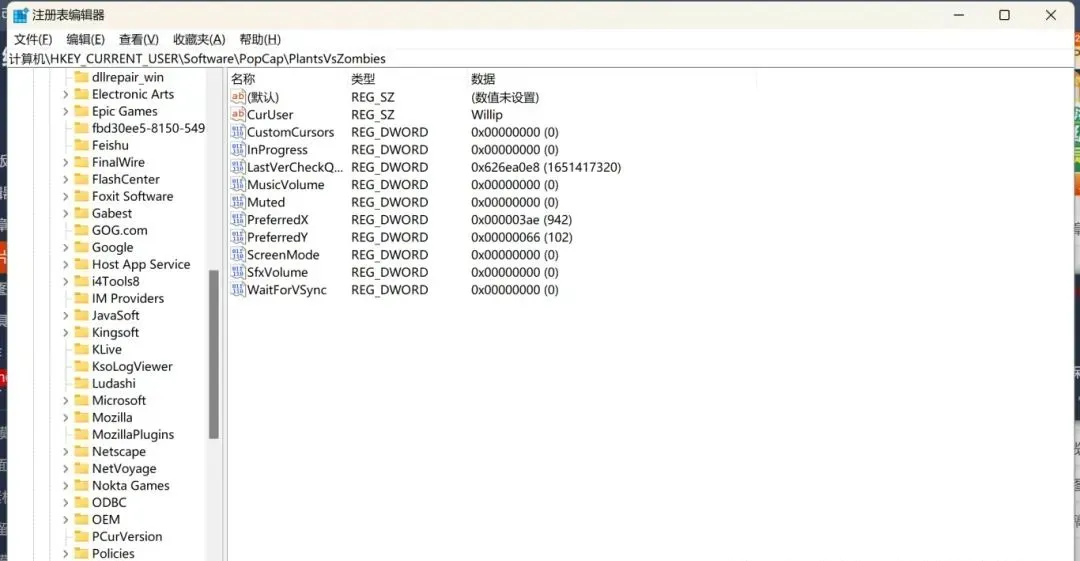Open the 收藏夹(A) menu
This screenshot has height=561, width=1080.
pyautogui.click(x=199, y=39)
